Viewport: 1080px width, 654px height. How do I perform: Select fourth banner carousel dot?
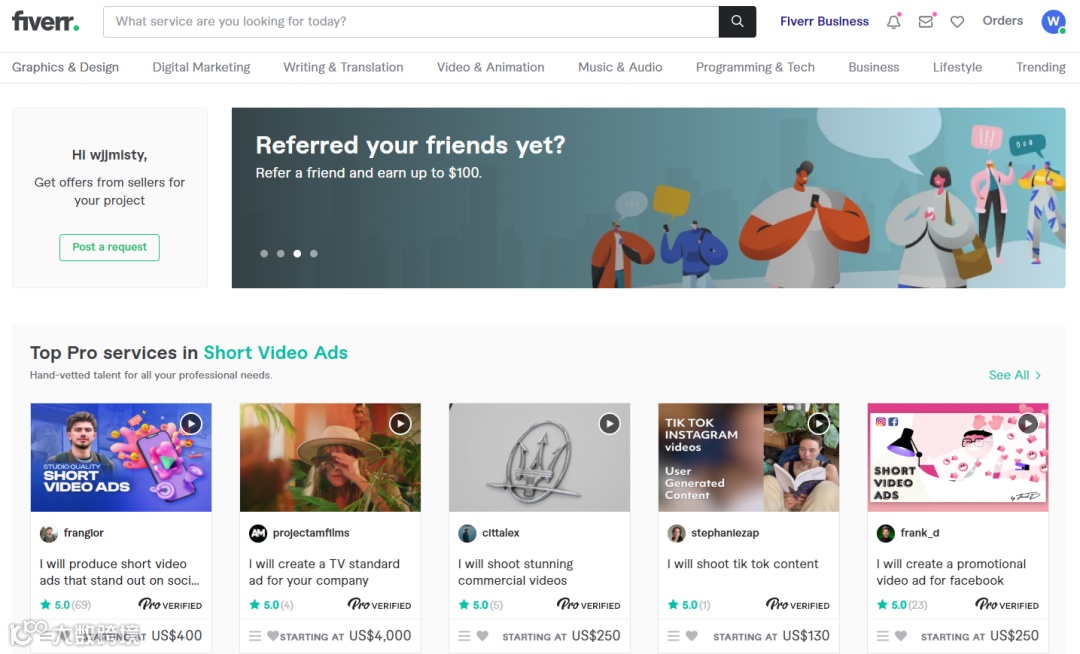coord(313,253)
